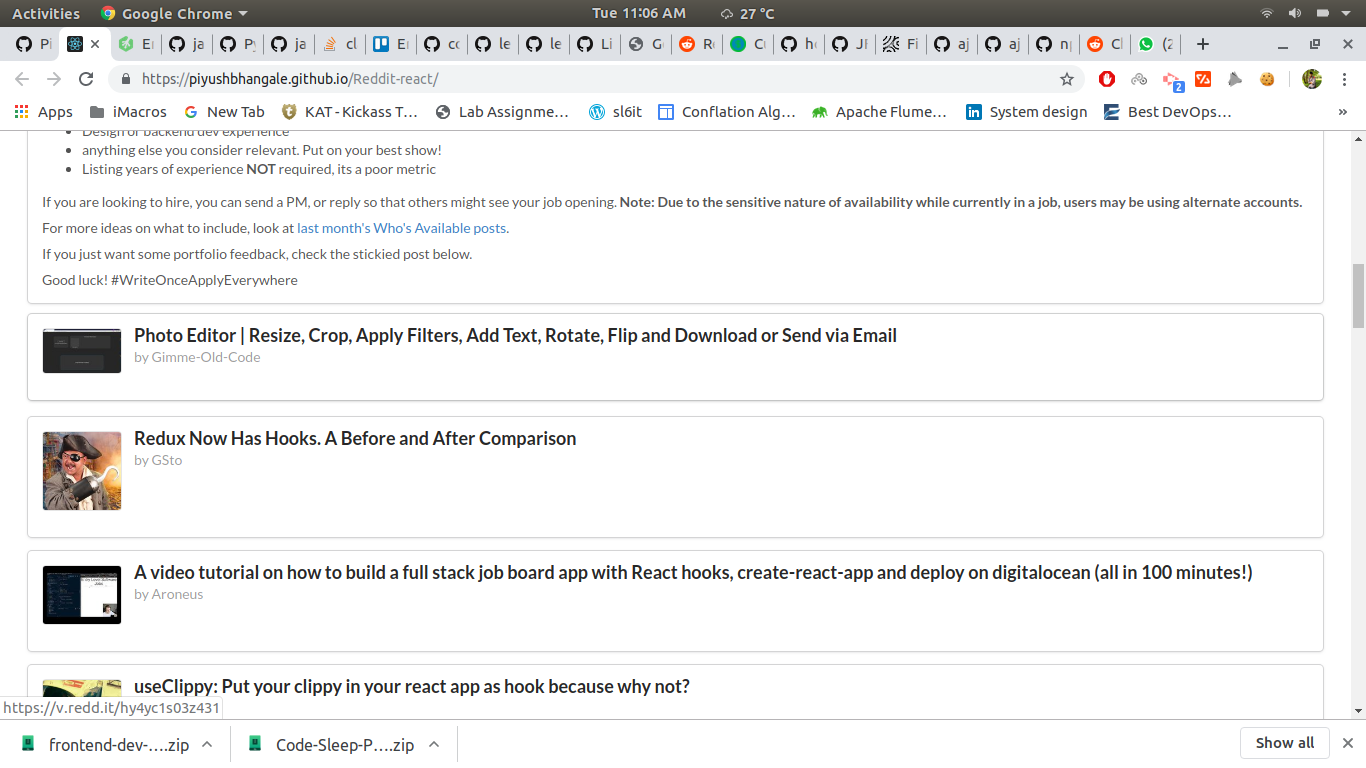This screenshot has height=768, width=1366.
Task: Bookmark this page with the star icon
Action: click(1067, 79)
